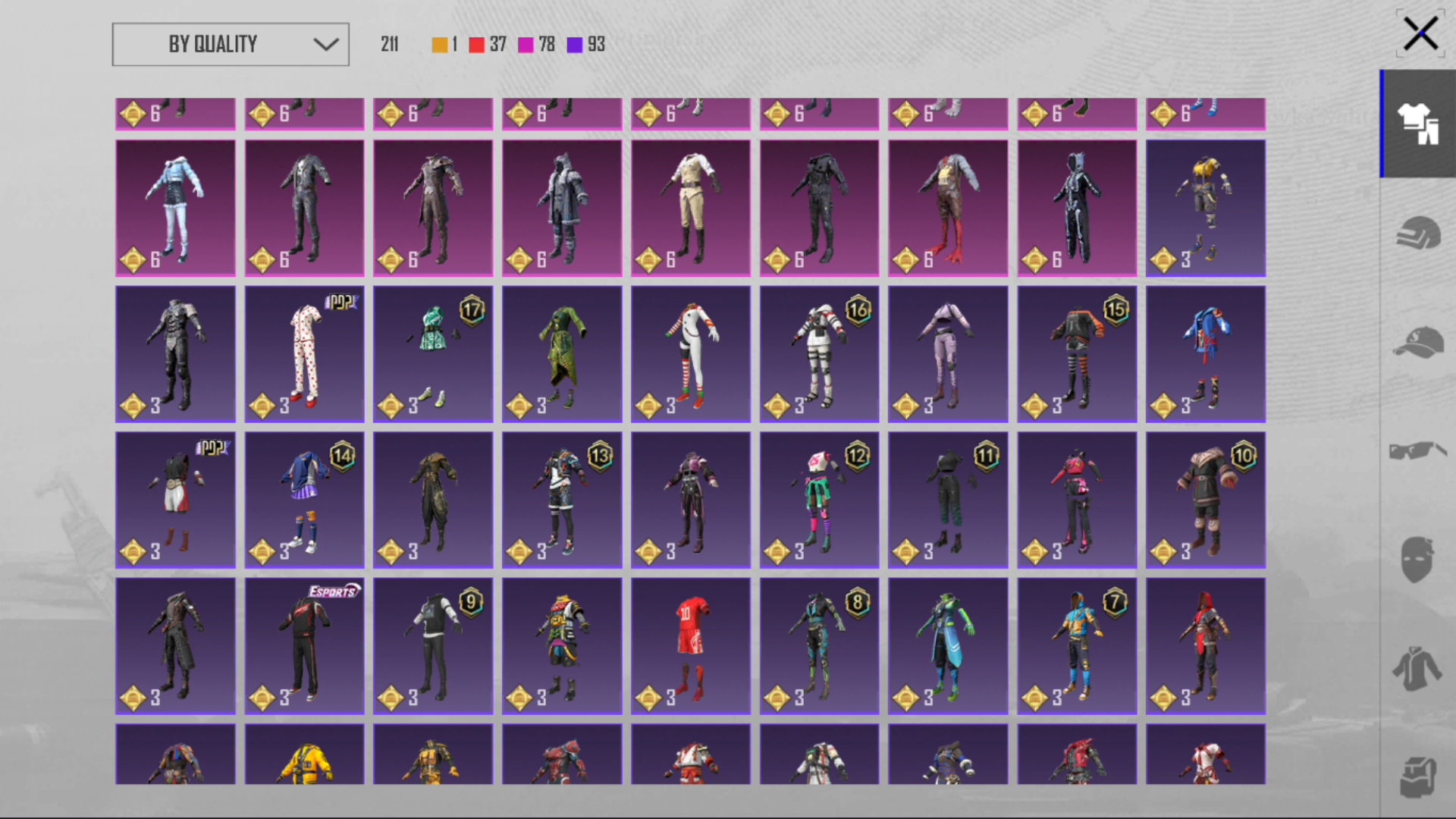Viewport: 1456px width, 819px height.
Task: Close the inventory screen with X
Action: [1420, 33]
